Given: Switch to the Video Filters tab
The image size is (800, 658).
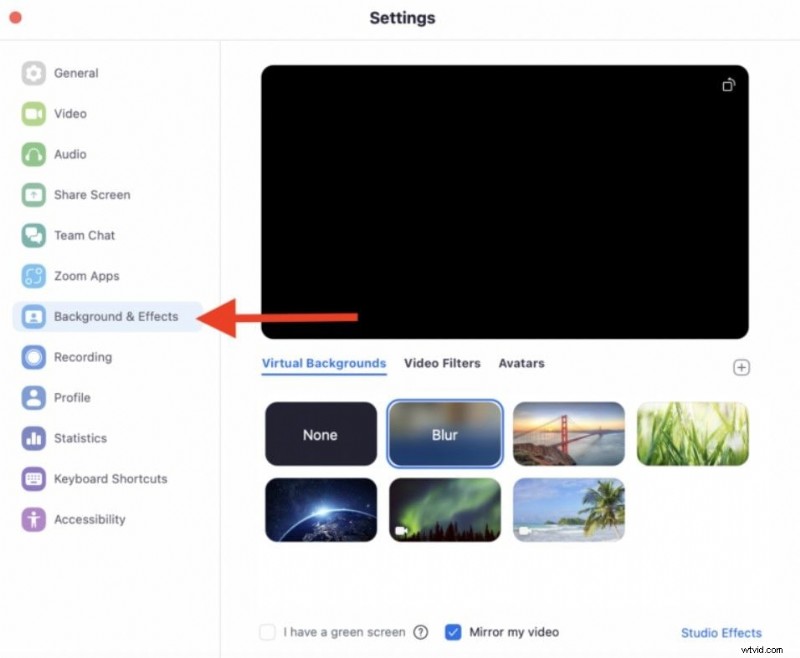Looking at the screenshot, I should pyautogui.click(x=442, y=363).
